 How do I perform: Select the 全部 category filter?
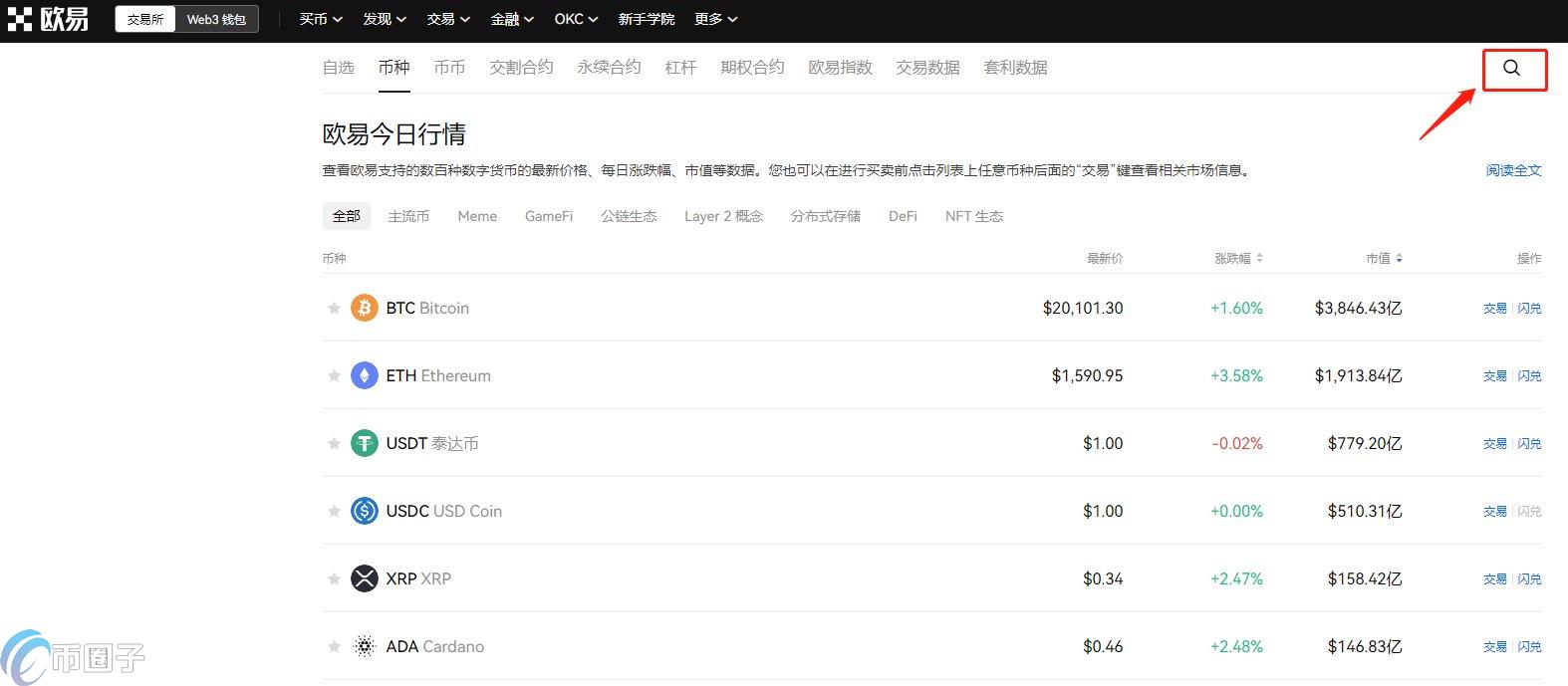(x=347, y=216)
